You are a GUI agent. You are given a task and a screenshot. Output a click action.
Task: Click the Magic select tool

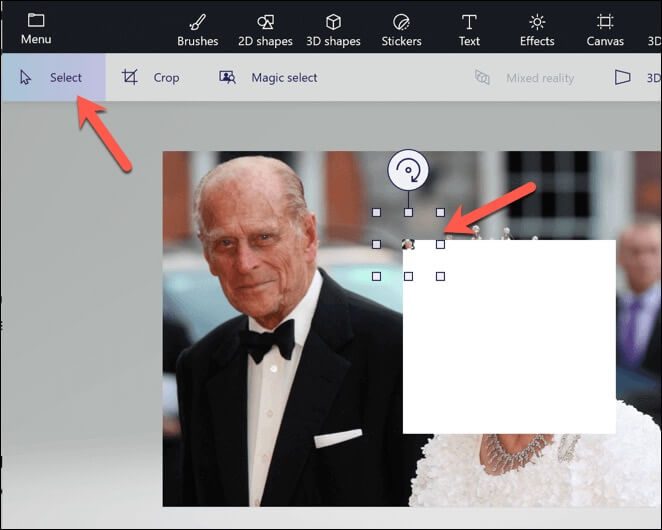tap(268, 78)
